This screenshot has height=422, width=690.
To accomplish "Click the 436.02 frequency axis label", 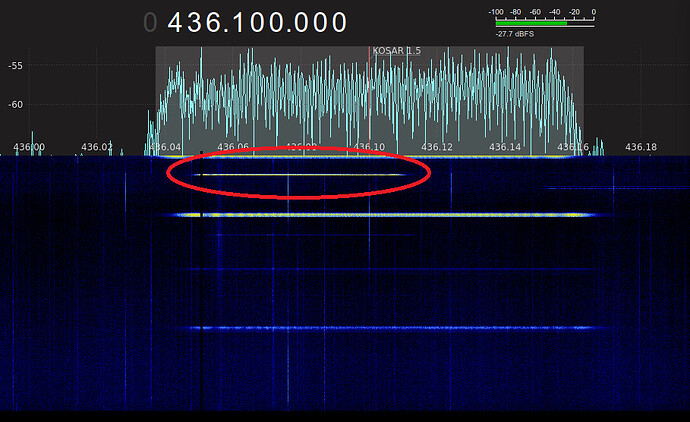I will point(97,147).
